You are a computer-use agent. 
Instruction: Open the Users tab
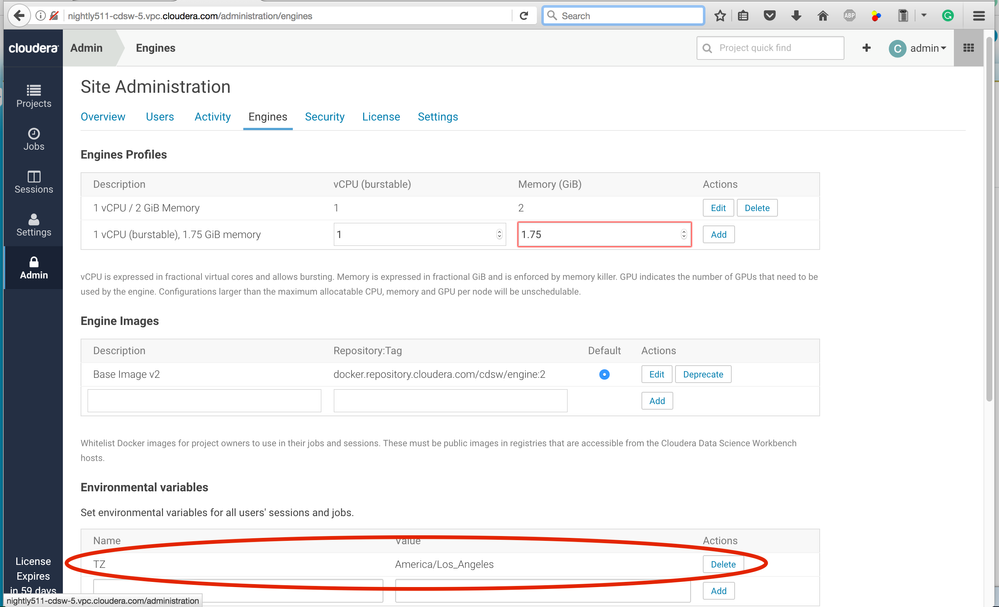(160, 117)
